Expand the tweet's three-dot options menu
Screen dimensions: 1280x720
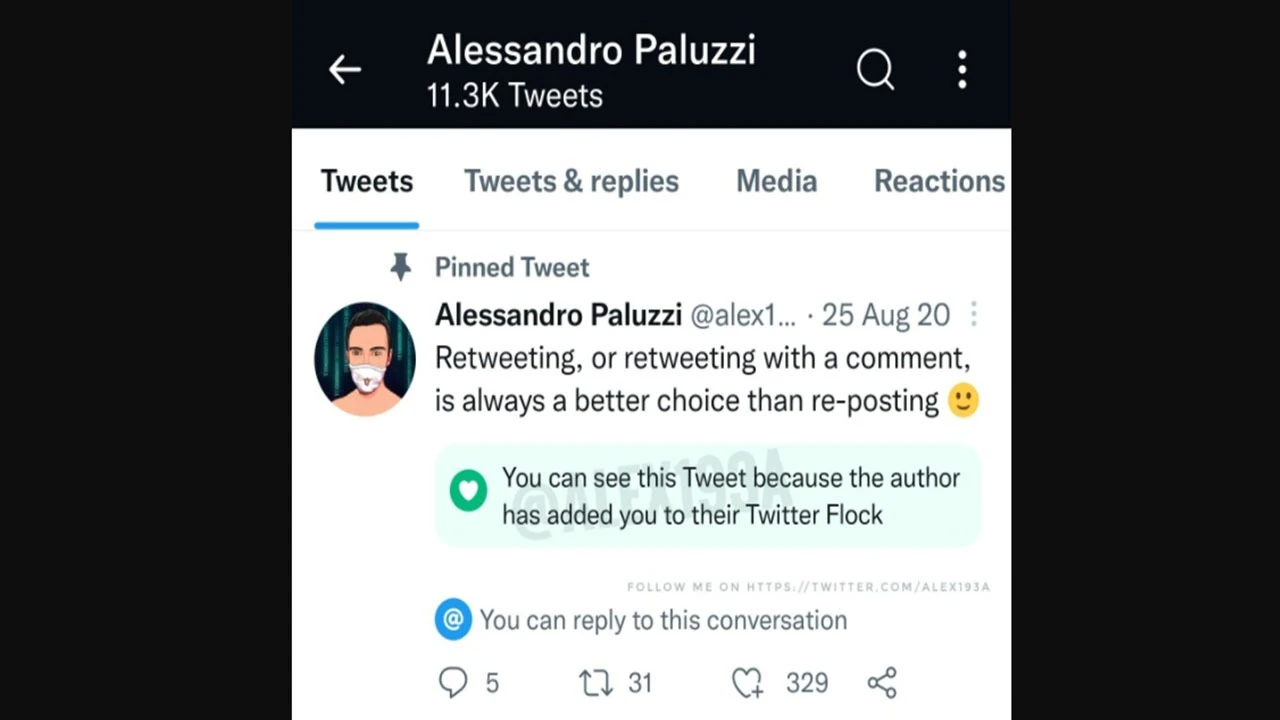click(973, 316)
